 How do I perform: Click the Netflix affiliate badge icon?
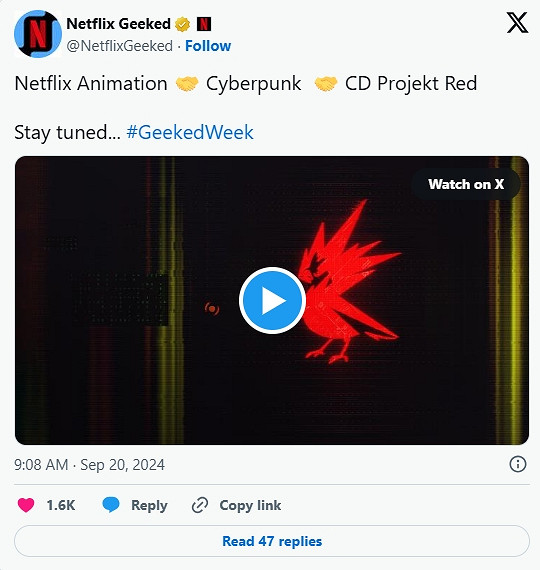[x=204, y=24]
